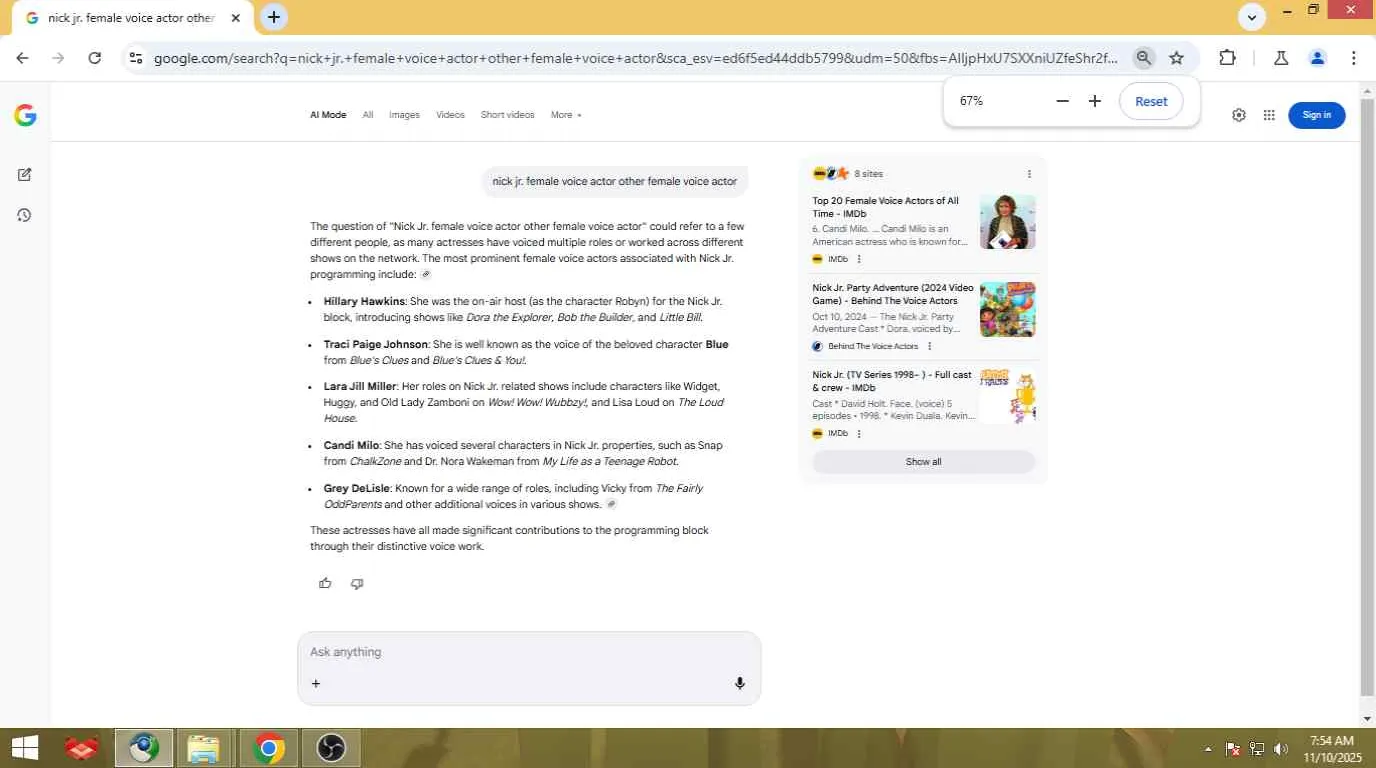Open 'Top 20 Female Voice Actors of All Time' link

[885, 207]
